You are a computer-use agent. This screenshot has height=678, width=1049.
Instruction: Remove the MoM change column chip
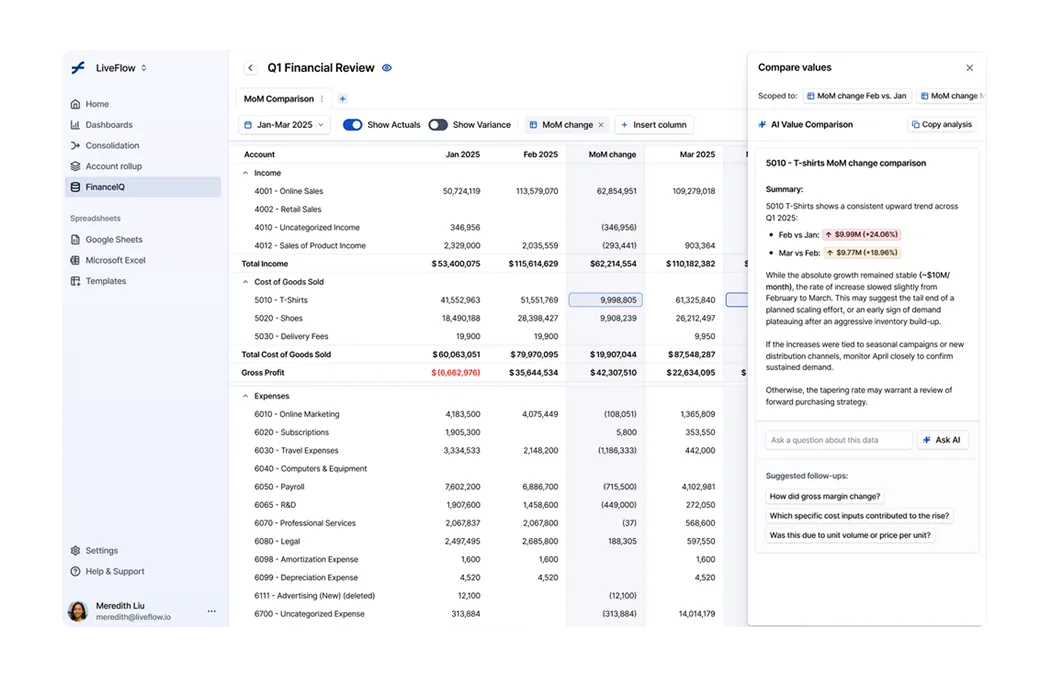pyautogui.click(x=601, y=124)
